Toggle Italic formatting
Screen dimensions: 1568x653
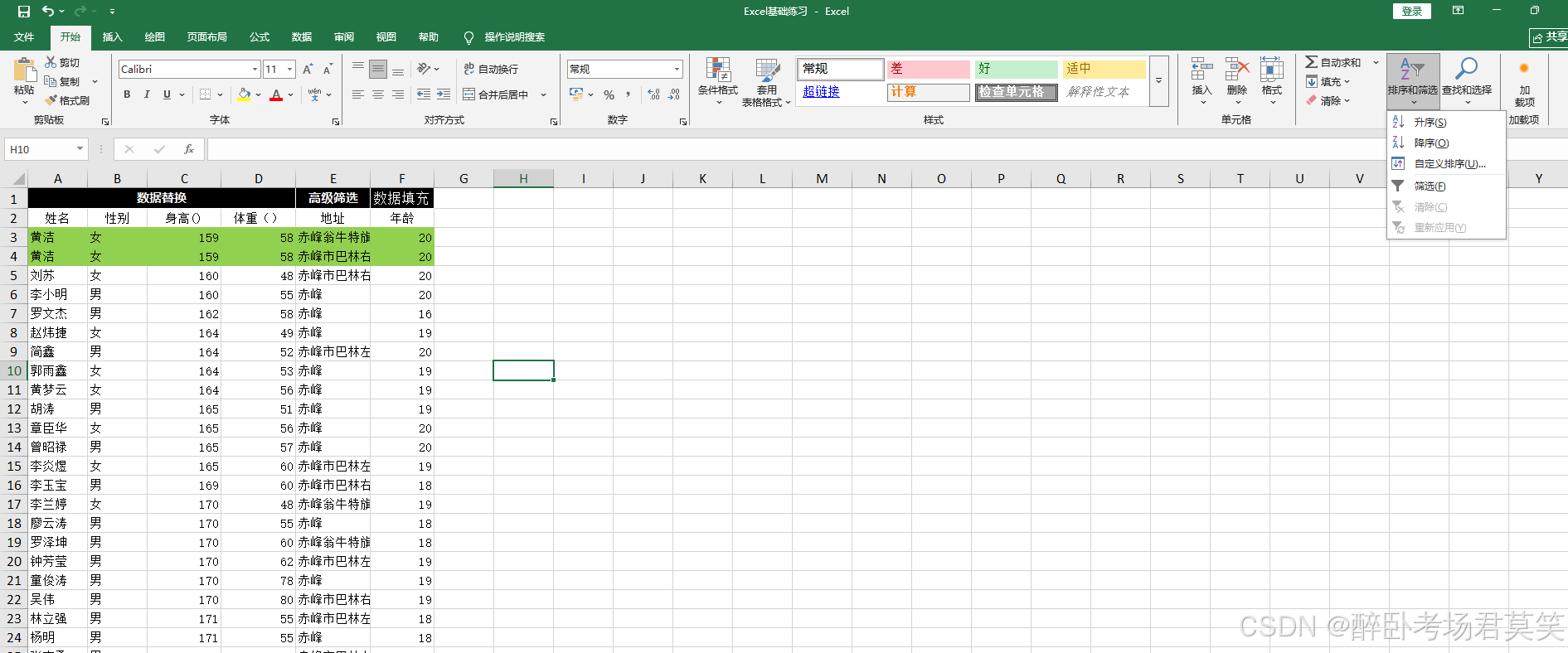pos(147,94)
